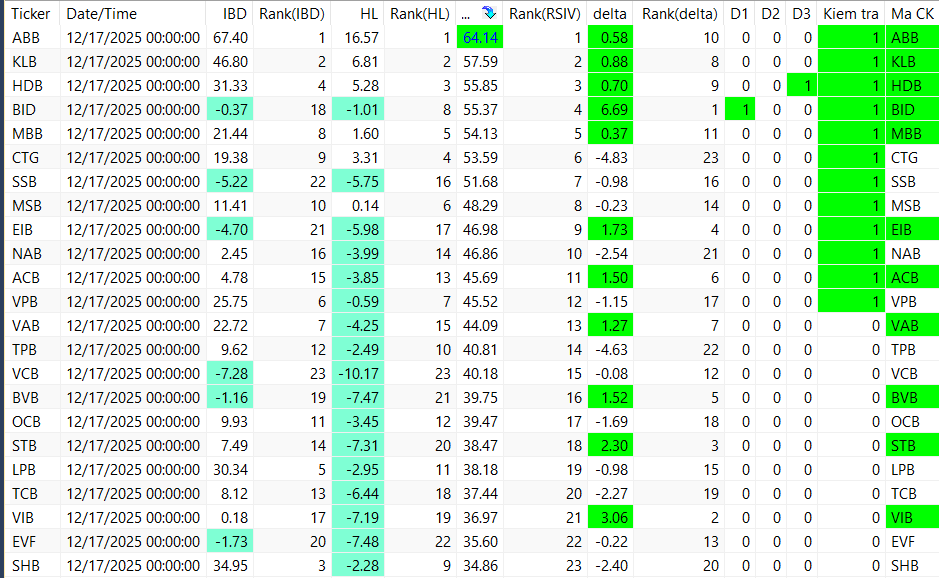Click the delta value 2.30 for STB
The height and width of the screenshot is (578, 939).
[610, 446]
